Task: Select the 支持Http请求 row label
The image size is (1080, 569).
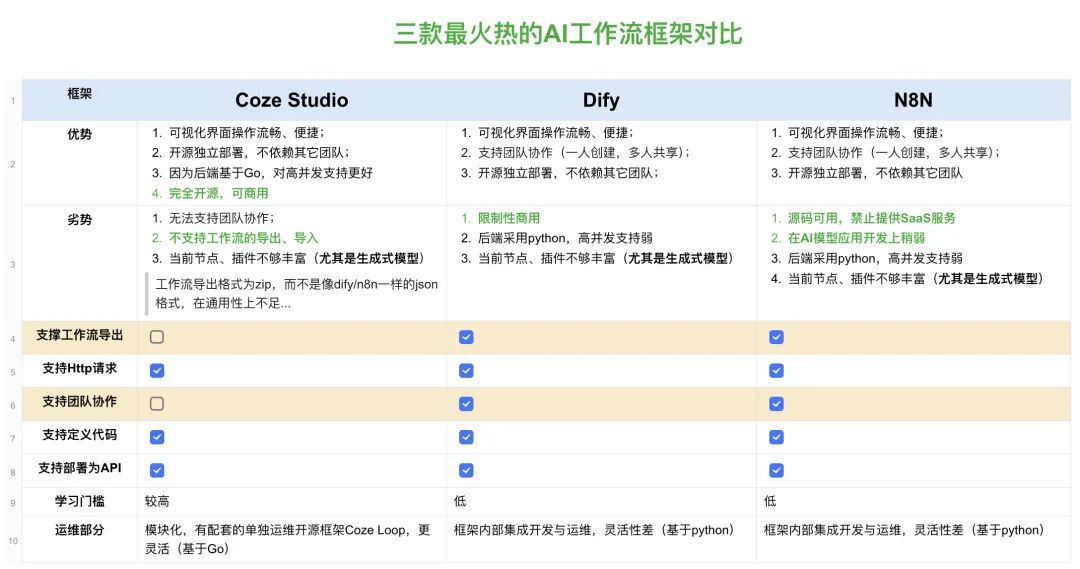Action: click(x=79, y=369)
